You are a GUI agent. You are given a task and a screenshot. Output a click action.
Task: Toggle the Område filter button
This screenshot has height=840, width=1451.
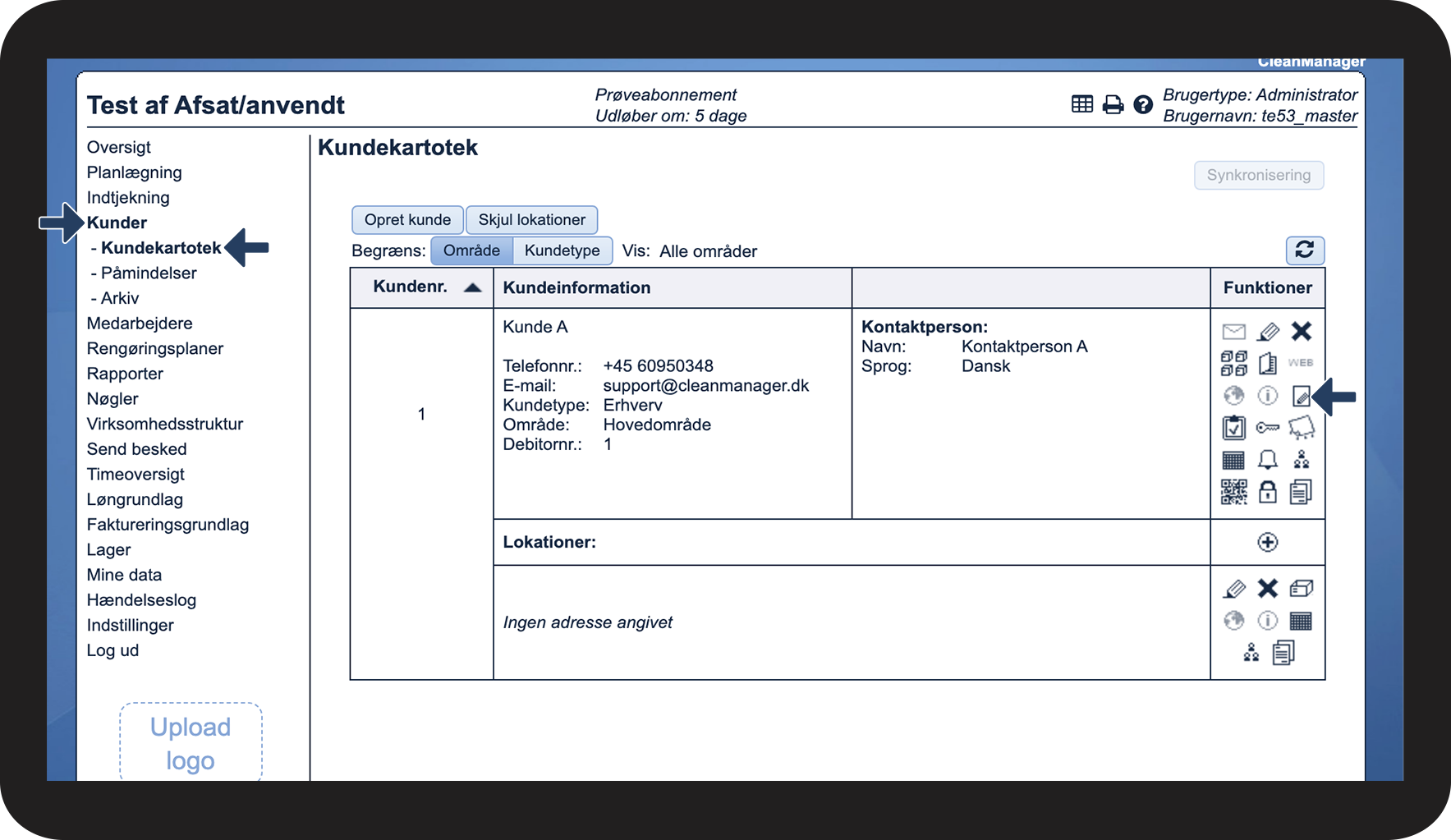[x=471, y=250]
